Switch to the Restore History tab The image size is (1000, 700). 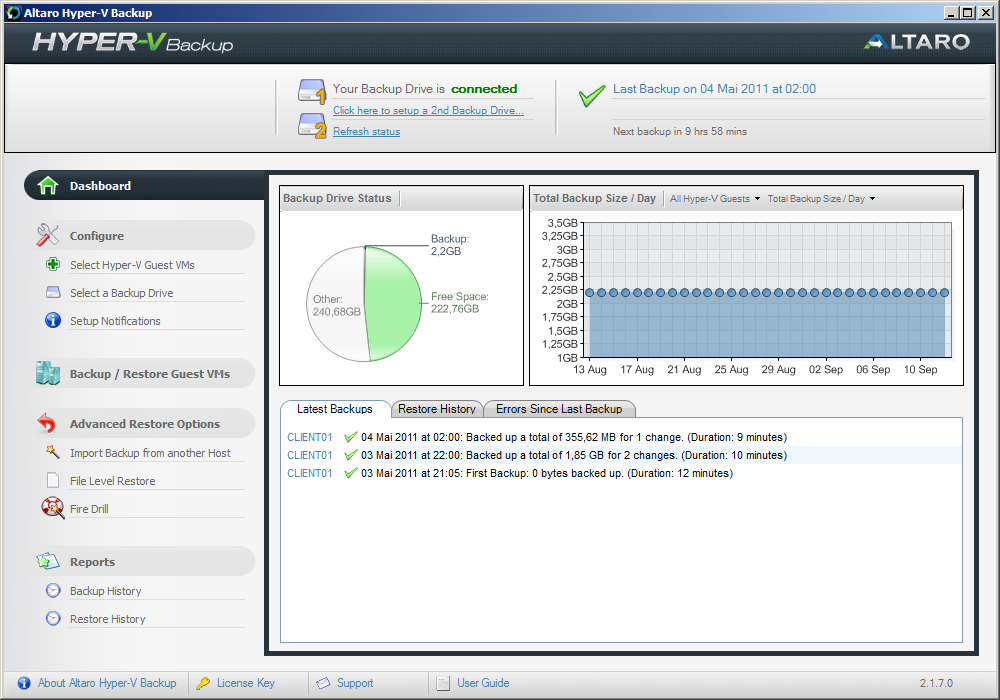click(x=437, y=409)
